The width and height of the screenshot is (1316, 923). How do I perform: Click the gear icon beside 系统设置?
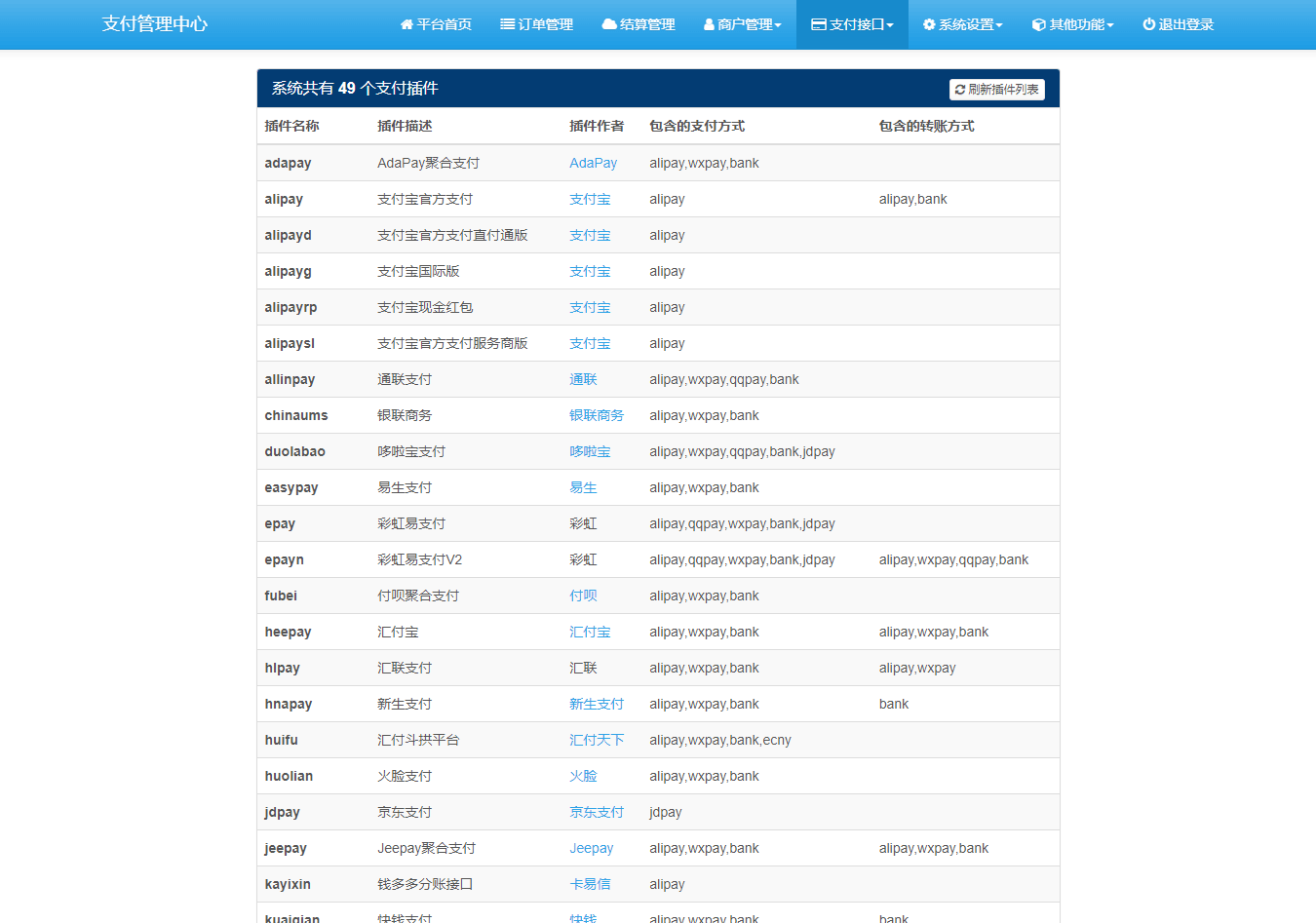point(929,24)
